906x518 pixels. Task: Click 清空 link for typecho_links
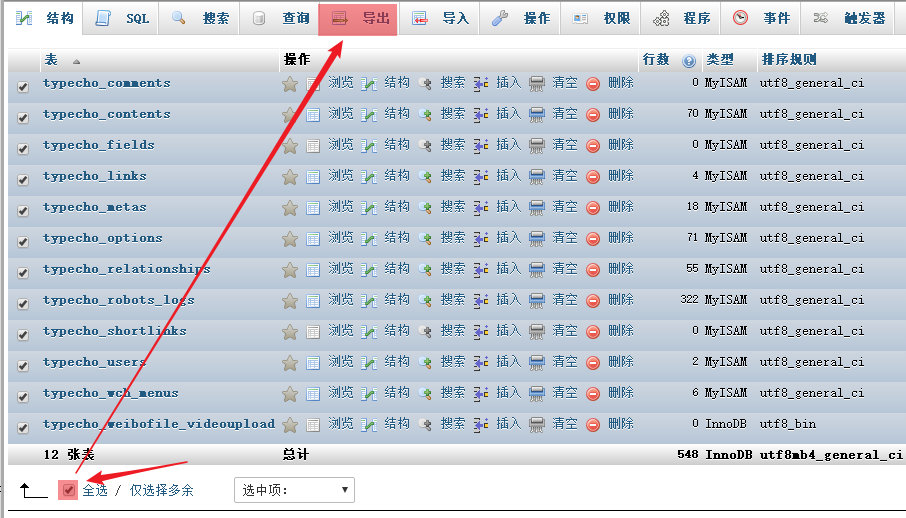coord(565,176)
